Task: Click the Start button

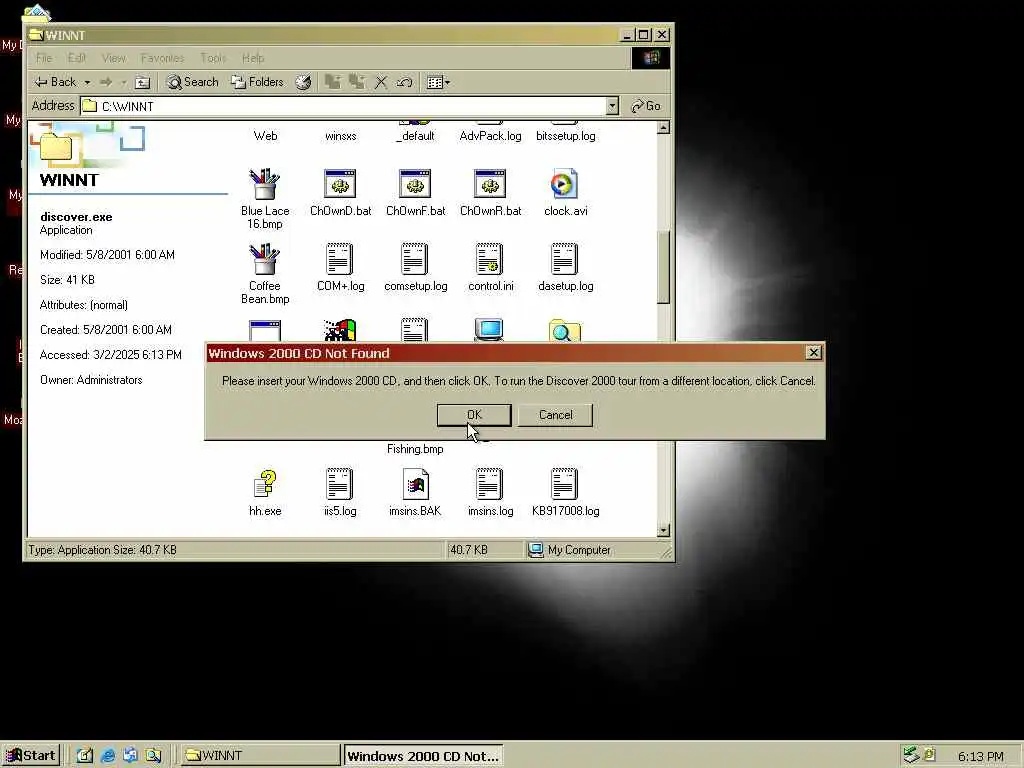Action: [31, 756]
